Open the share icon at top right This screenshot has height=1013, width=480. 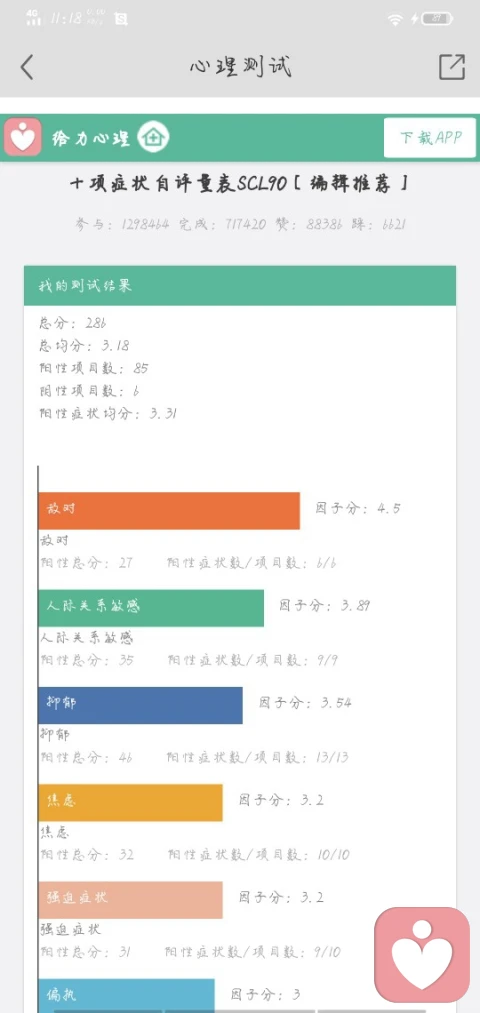pyautogui.click(x=452, y=67)
